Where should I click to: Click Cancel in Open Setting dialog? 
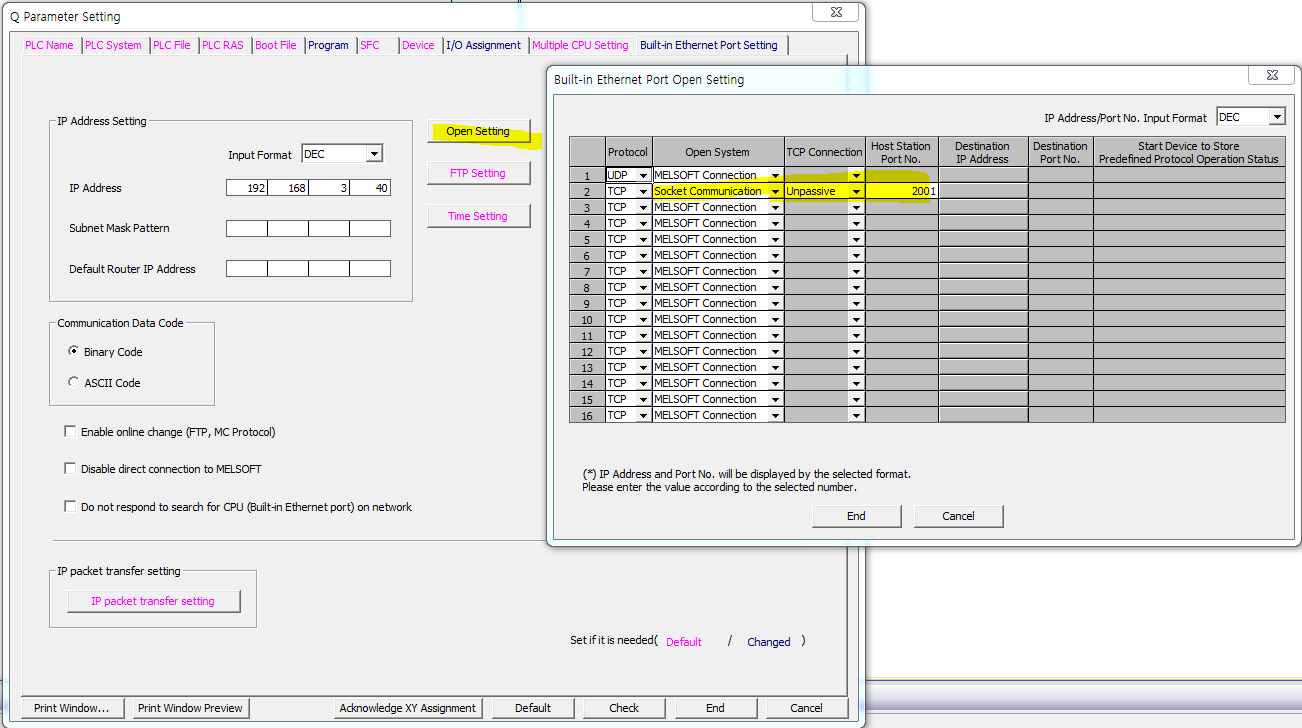click(x=958, y=516)
